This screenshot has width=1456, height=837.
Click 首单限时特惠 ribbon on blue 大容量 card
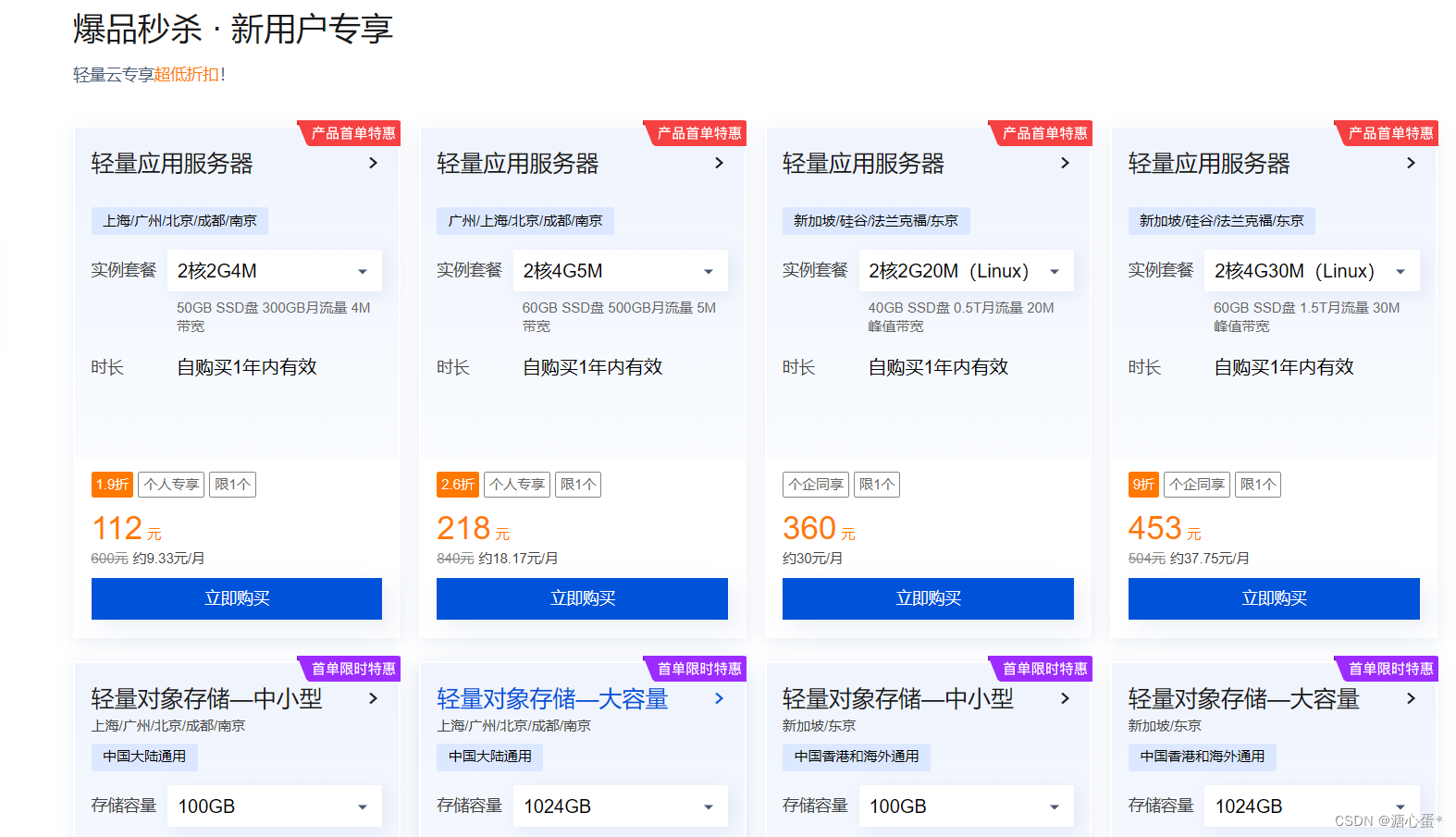pos(696,669)
